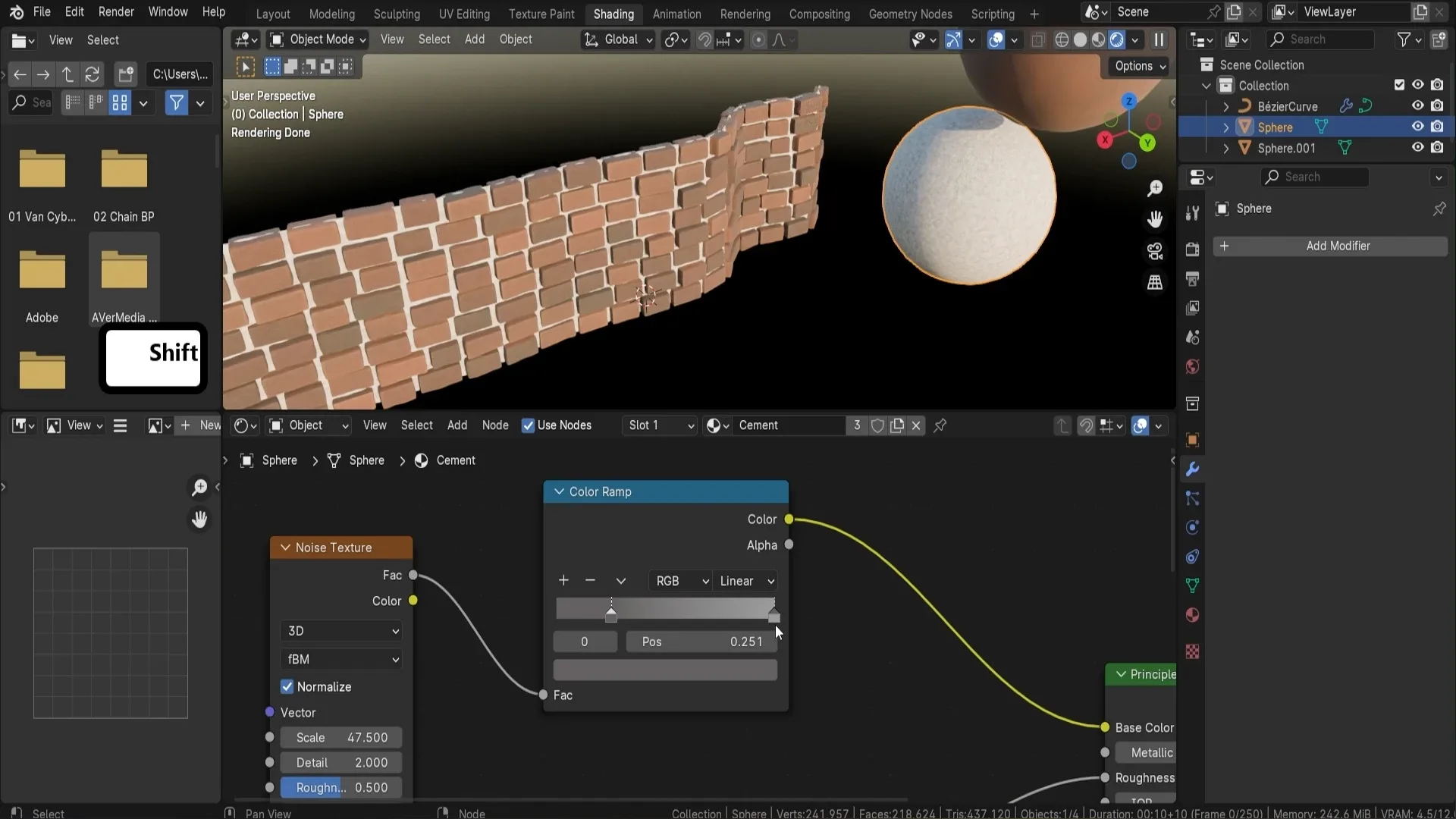Viewport: 1456px width, 819px height.
Task: Switch to Rendered viewport shading mode
Action: [1116, 40]
